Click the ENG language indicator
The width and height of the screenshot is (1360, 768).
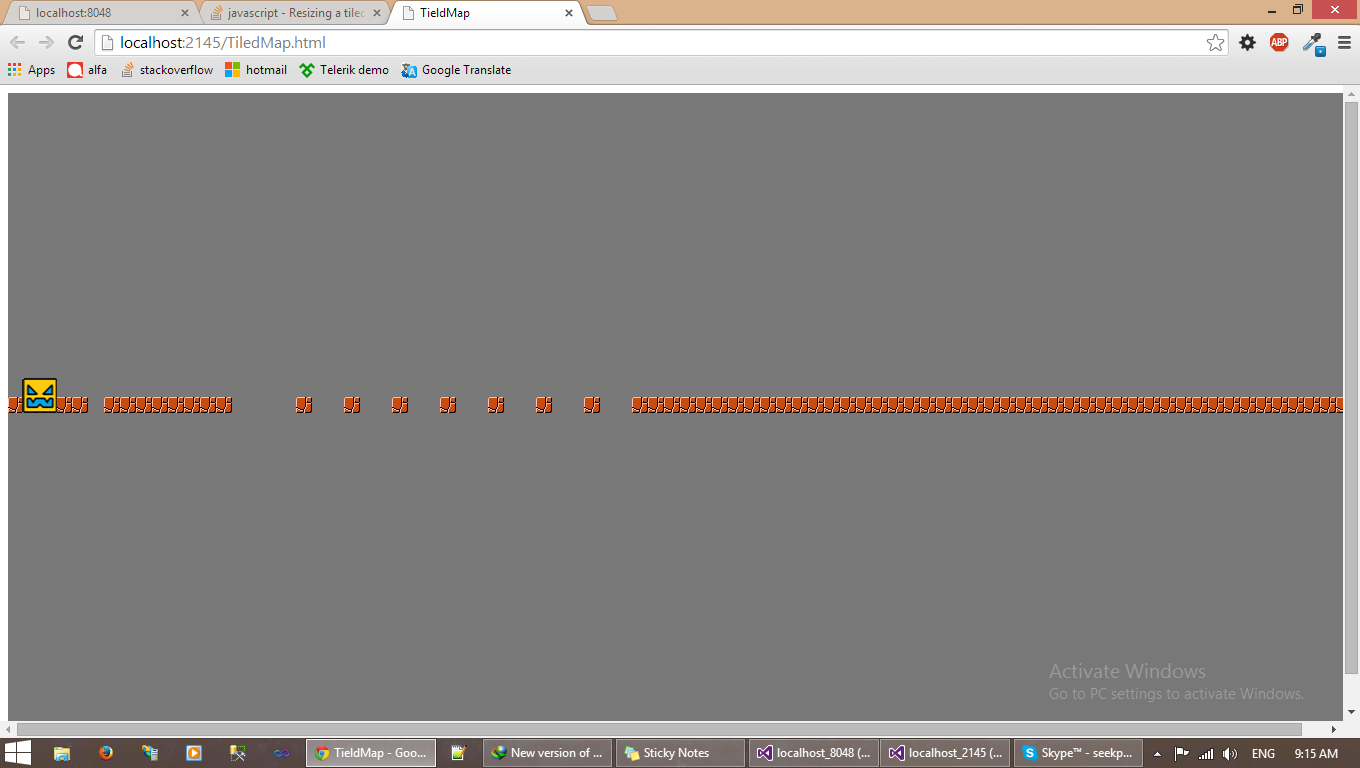click(x=1263, y=754)
